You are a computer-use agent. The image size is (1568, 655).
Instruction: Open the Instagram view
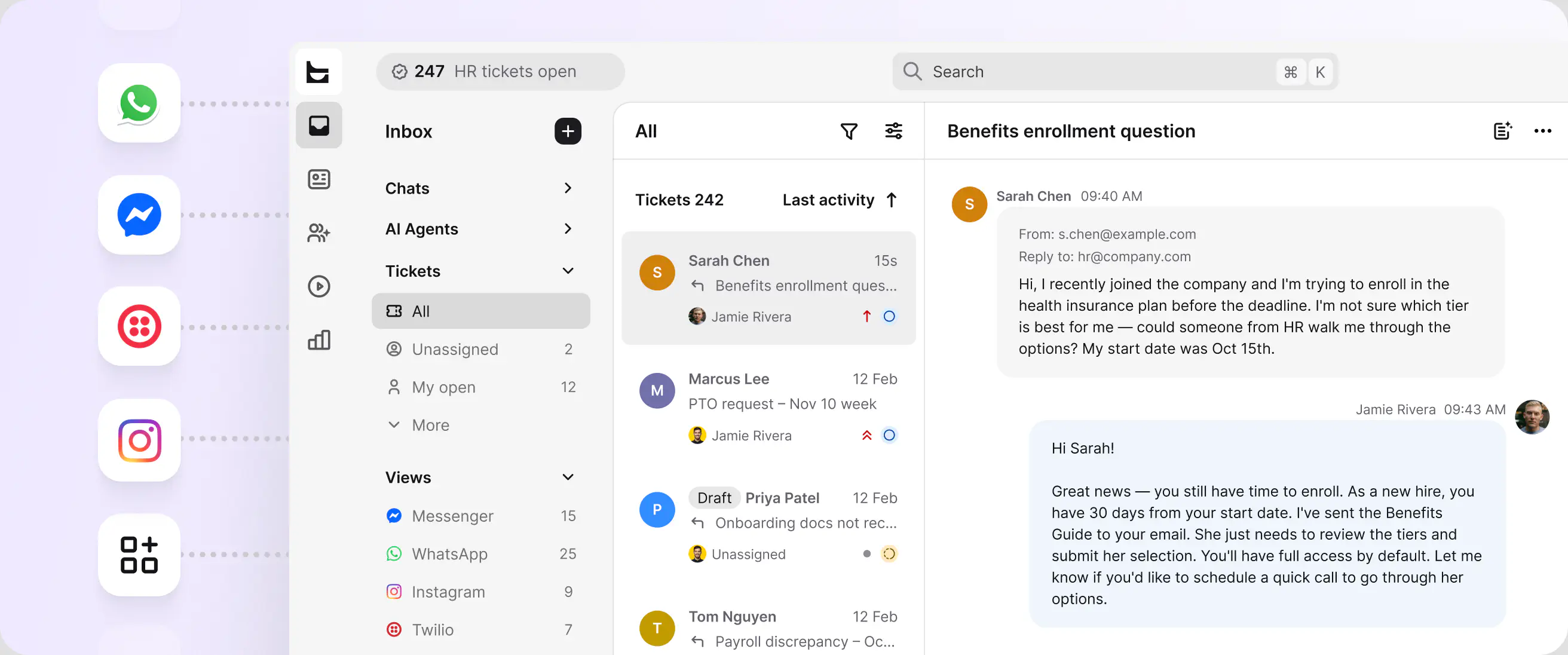pos(480,592)
